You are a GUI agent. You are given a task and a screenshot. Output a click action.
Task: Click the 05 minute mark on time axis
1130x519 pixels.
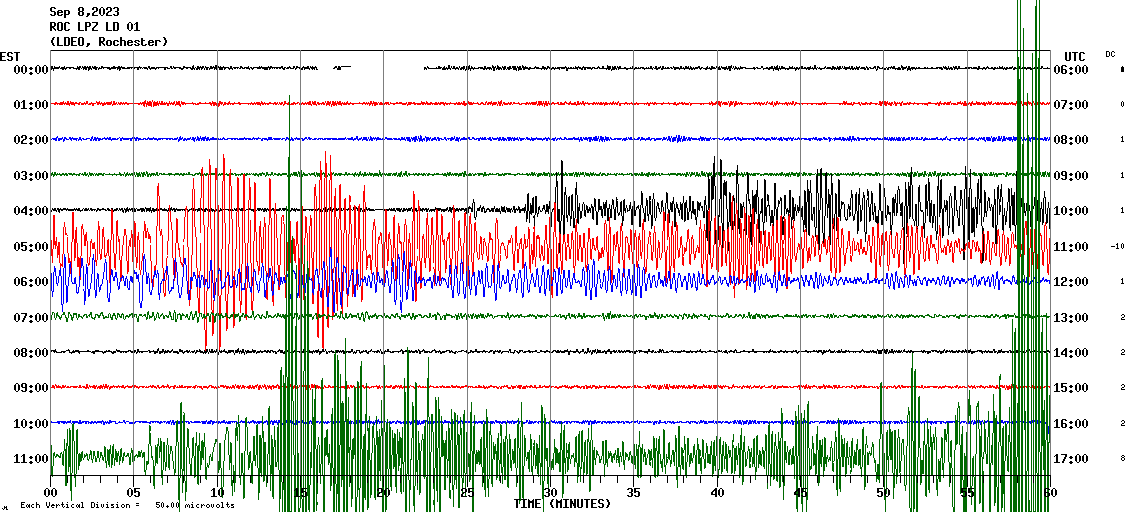coord(134,493)
